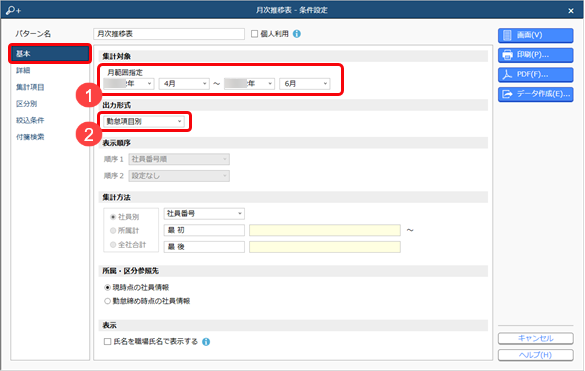Open the 4月 start month dropdown

184,84
